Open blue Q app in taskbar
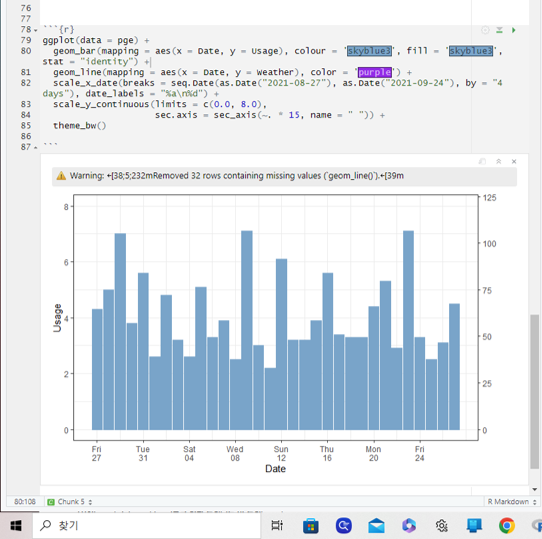 (x=344, y=526)
